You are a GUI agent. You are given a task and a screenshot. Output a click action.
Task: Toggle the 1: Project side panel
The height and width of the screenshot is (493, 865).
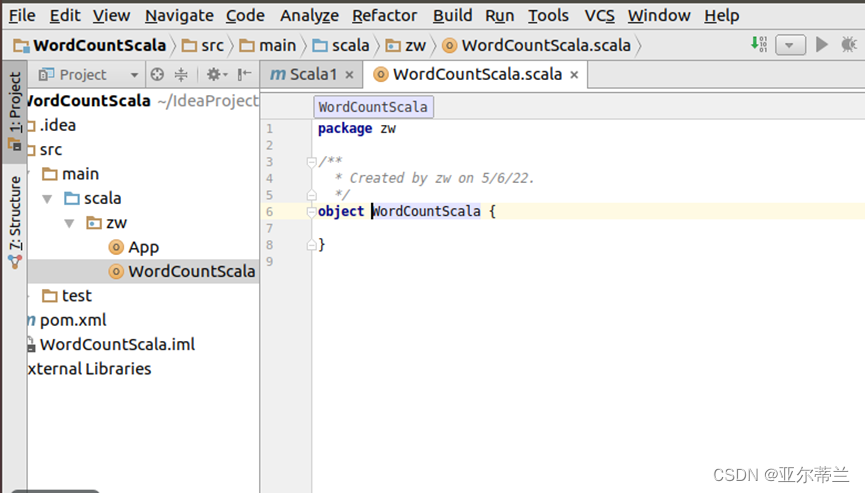coord(15,111)
